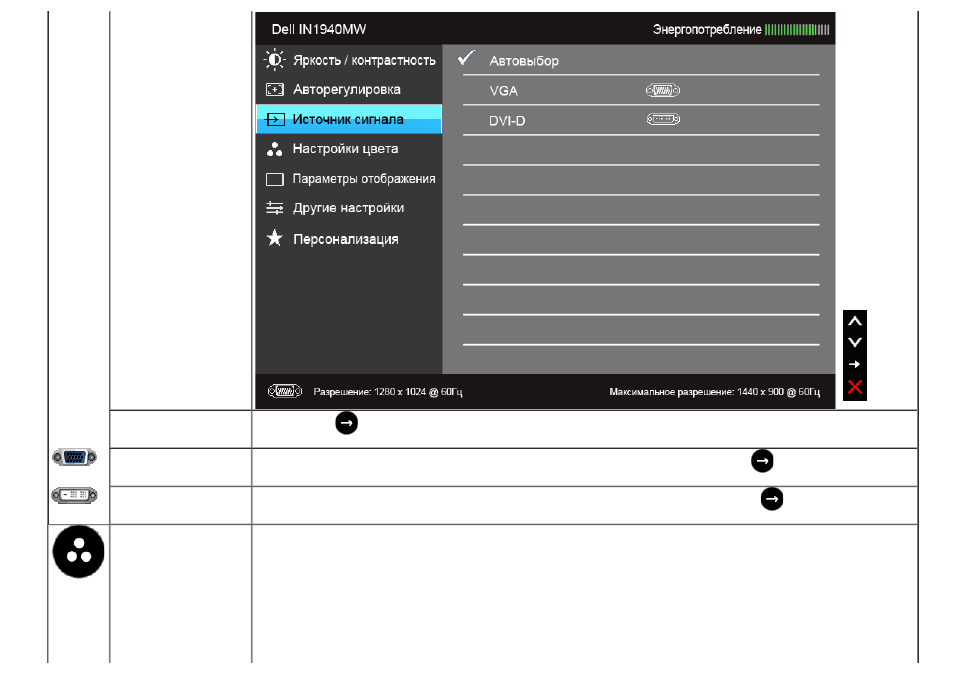Image resolution: width=954 pixels, height=674 pixels.
Task: Click the grey DVI connector icon in table
Action: 74,495
